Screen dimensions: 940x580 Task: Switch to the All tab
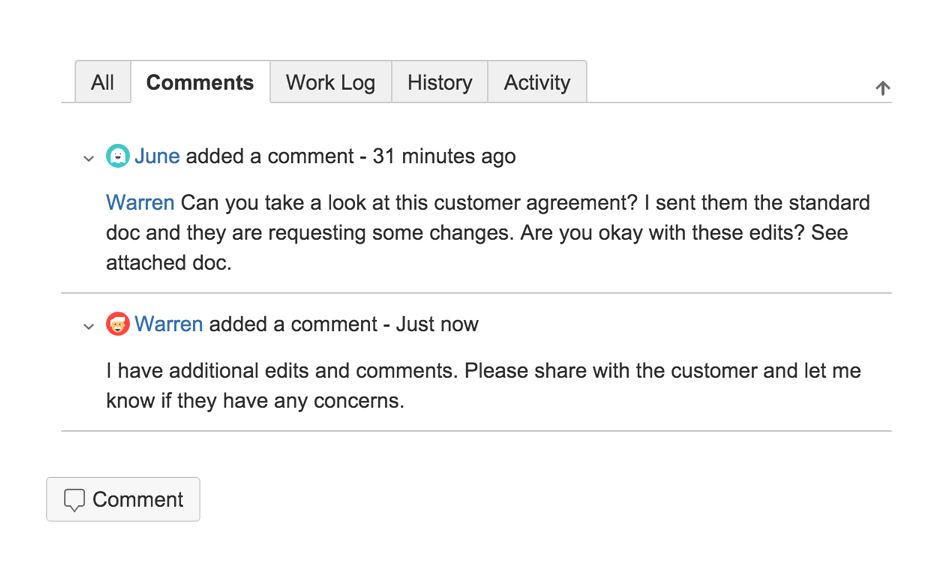102,83
